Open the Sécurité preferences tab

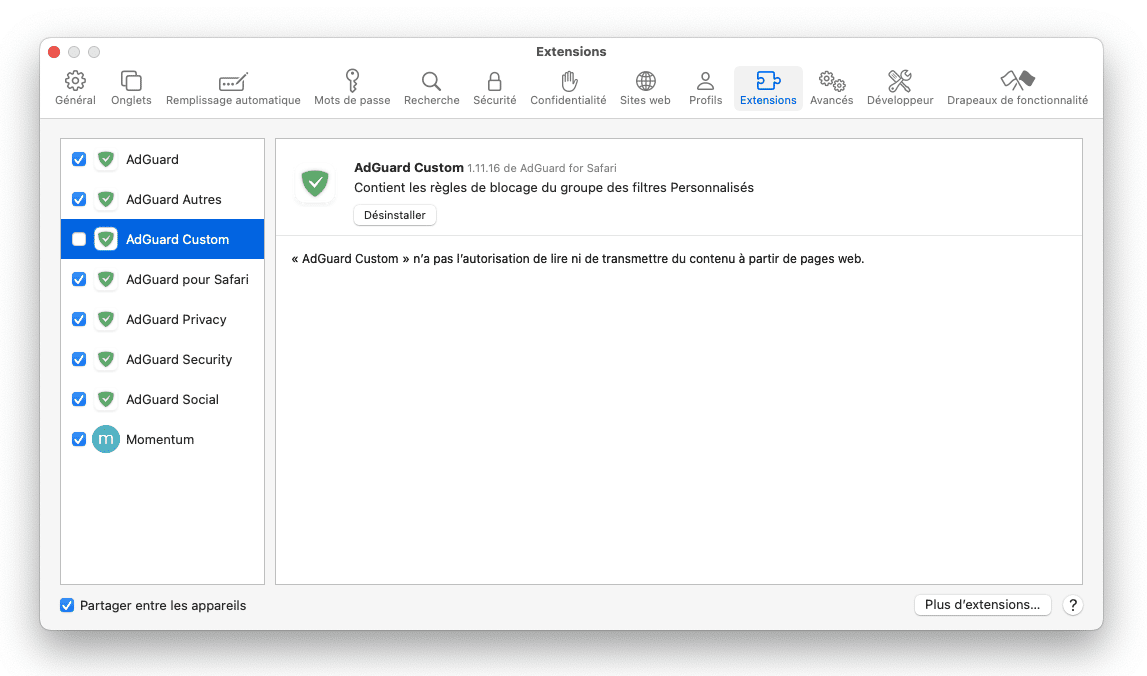(494, 89)
